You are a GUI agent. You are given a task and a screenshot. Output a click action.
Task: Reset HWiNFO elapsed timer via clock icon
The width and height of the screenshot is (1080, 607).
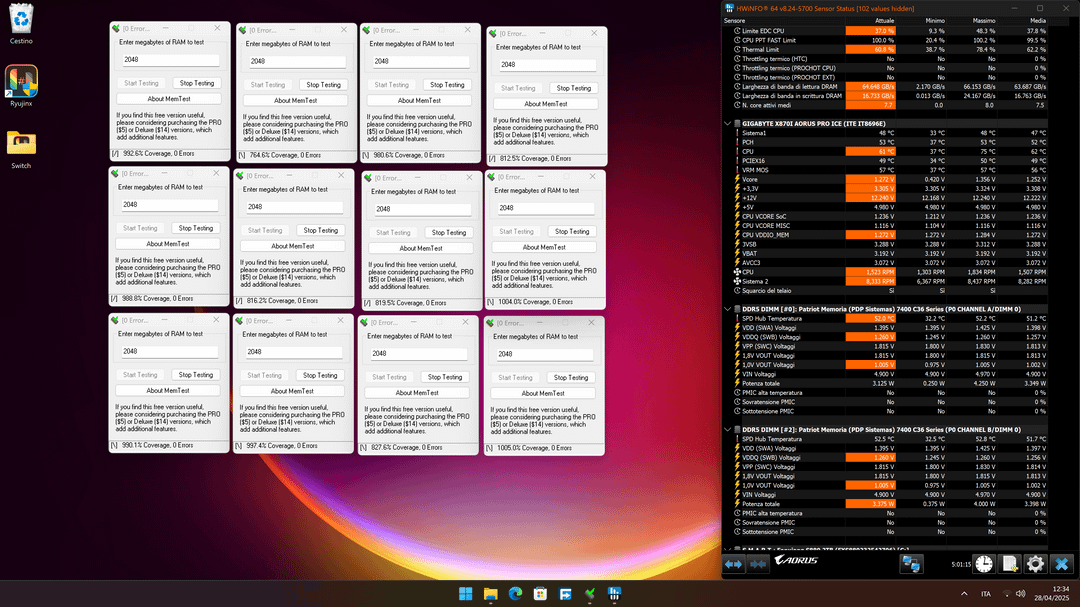[x=984, y=564]
